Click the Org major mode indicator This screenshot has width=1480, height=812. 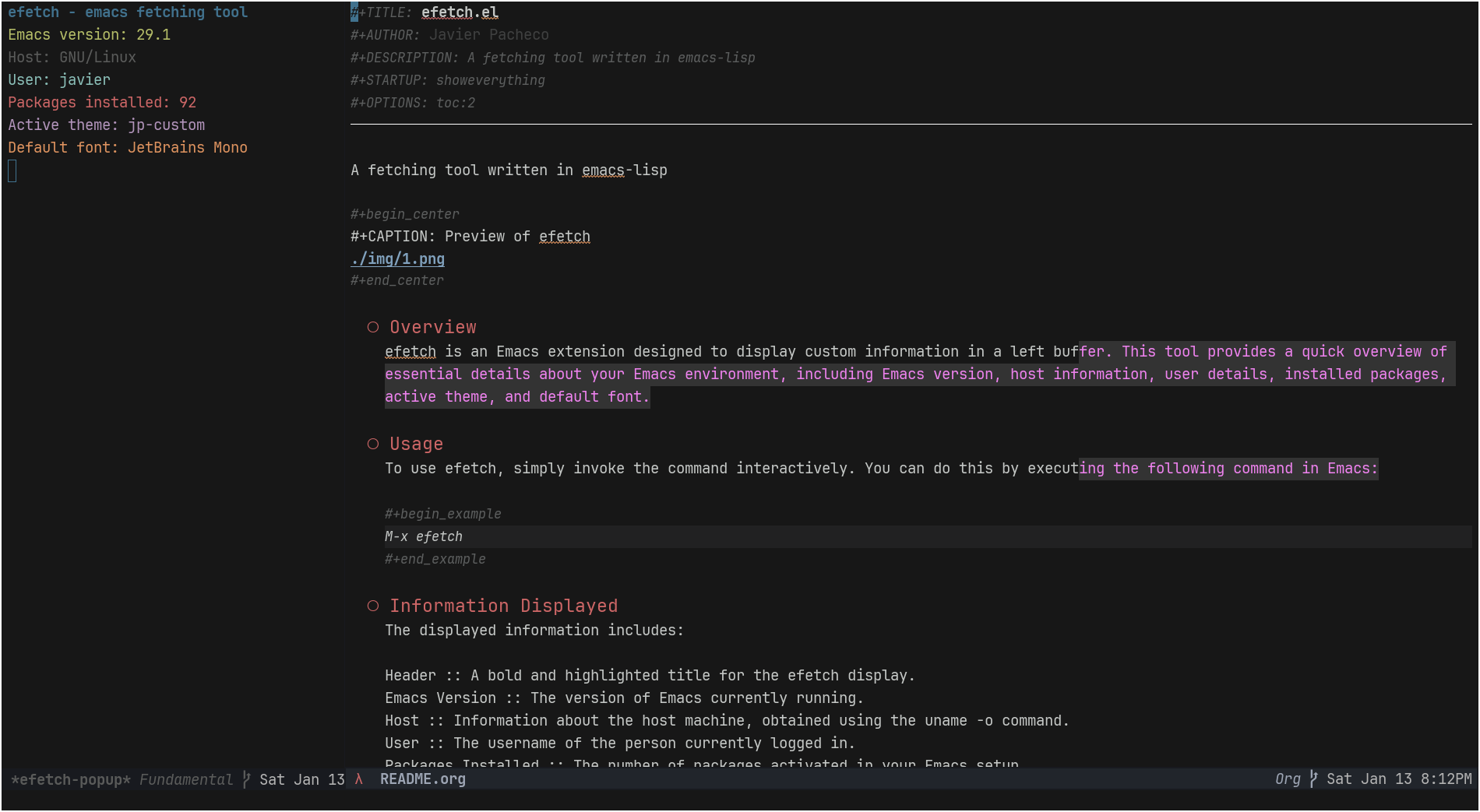(1287, 779)
